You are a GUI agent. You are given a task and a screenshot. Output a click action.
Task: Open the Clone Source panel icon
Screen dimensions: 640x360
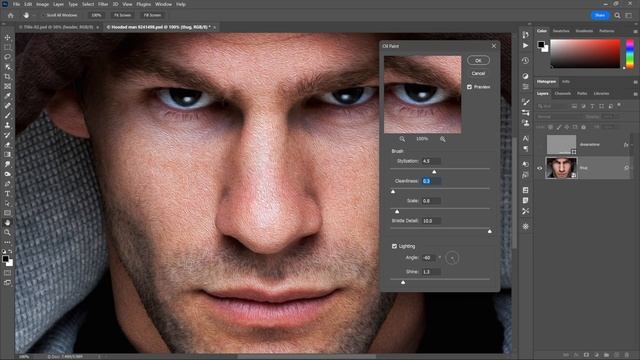click(525, 123)
